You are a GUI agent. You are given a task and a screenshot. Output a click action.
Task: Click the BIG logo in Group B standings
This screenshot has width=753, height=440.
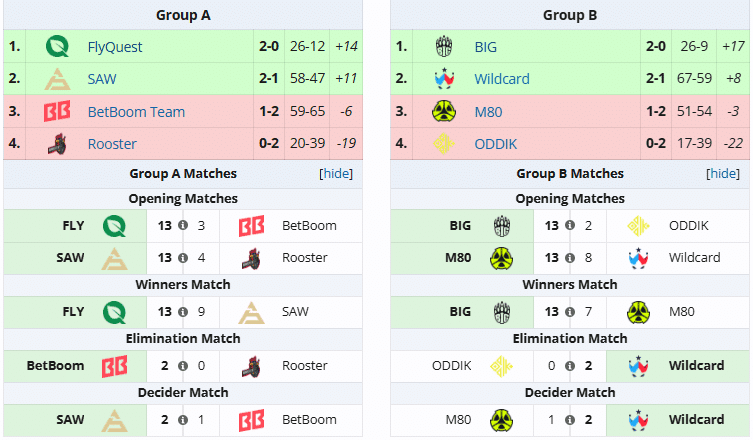click(445, 46)
